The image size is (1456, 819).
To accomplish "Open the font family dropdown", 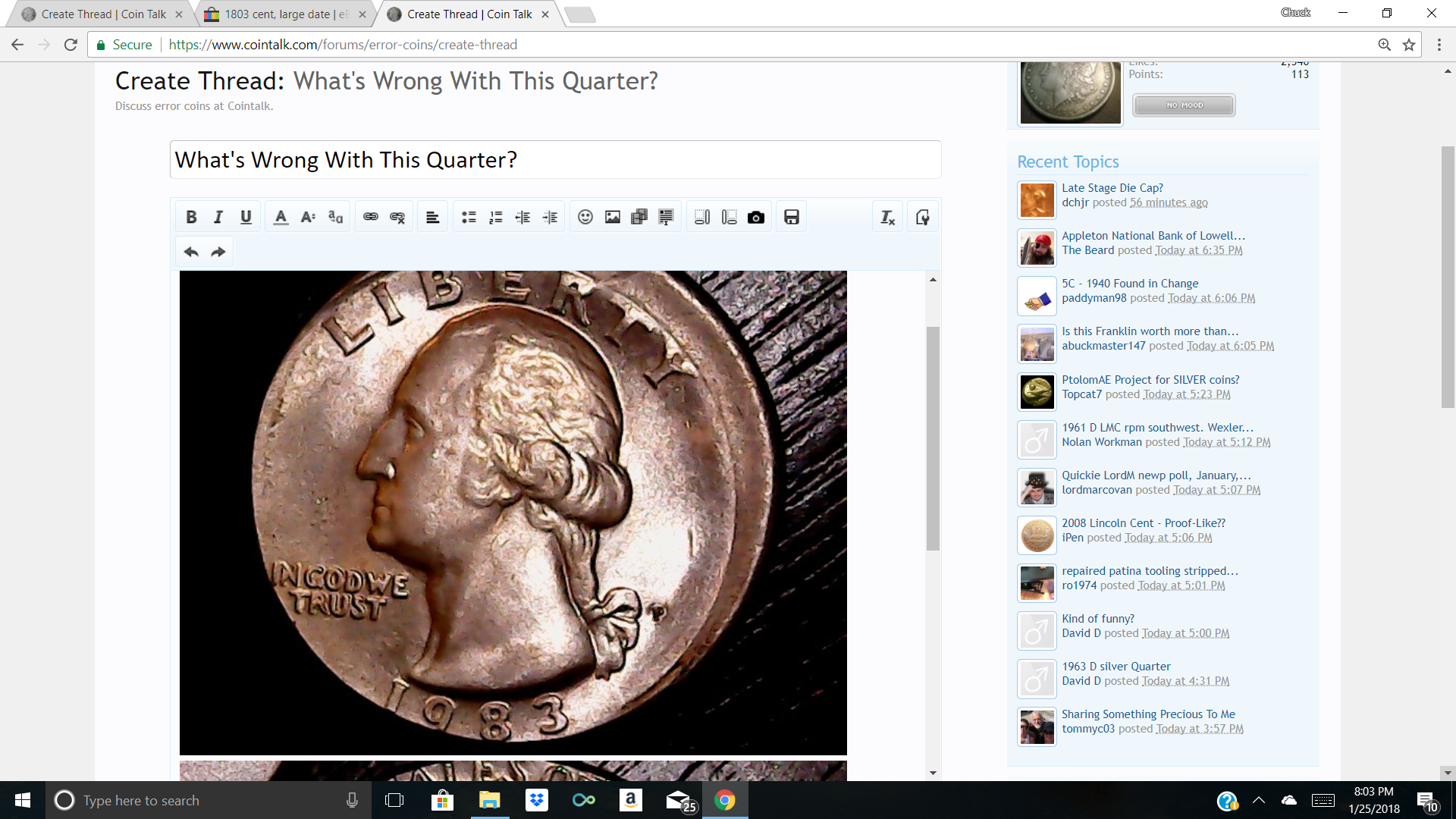I will coord(335,218).
